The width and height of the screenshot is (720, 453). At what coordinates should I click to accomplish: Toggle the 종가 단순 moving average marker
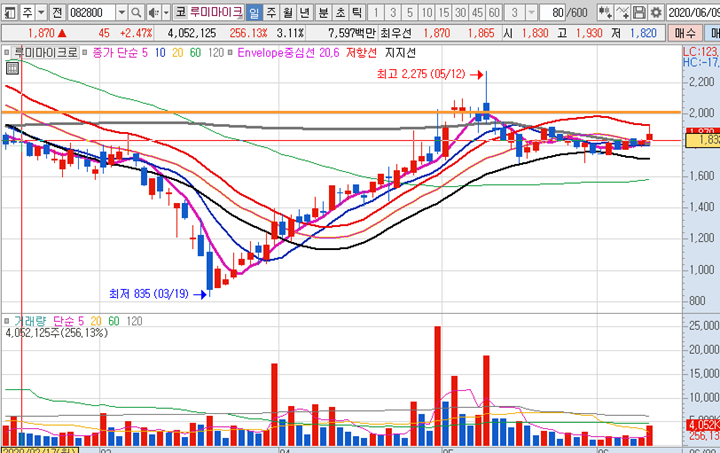pos(85,53)
